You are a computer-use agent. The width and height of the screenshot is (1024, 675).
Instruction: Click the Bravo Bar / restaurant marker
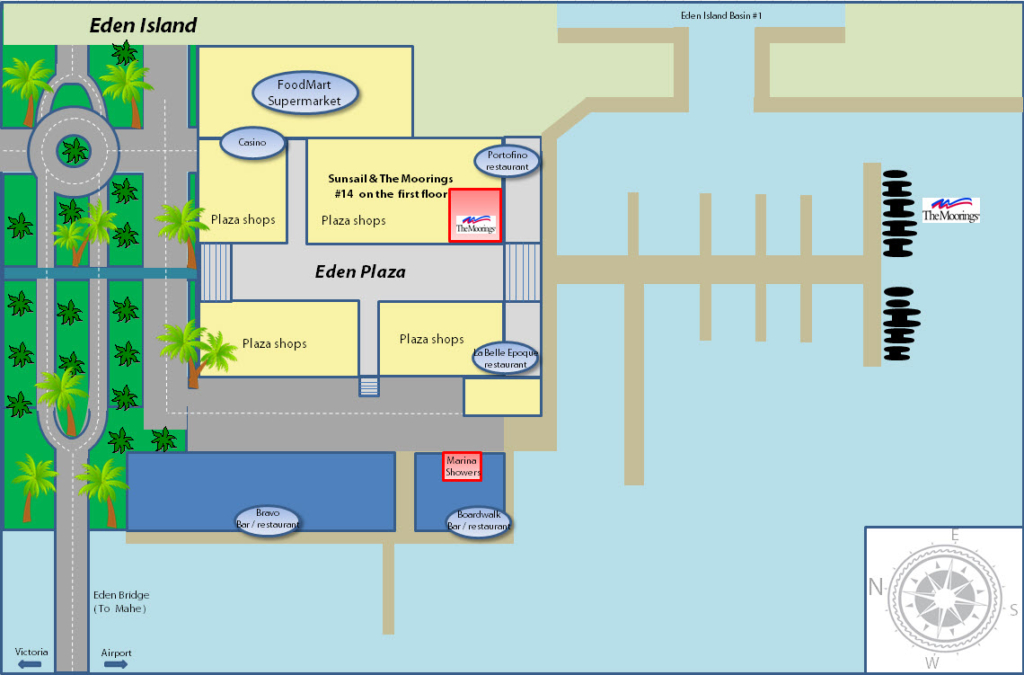268,520
